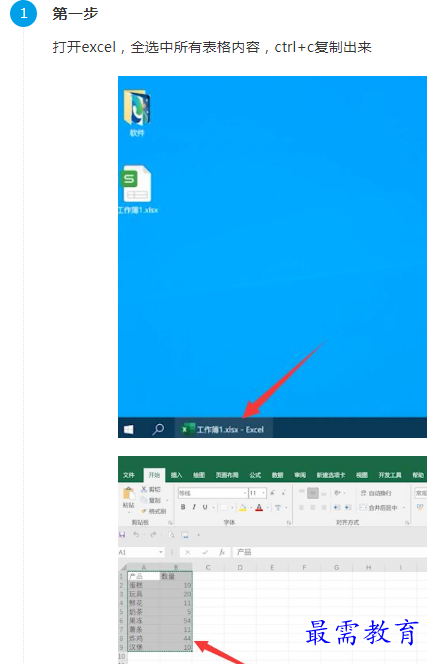Click the red font color A swatch

click(x=259, y=507)
